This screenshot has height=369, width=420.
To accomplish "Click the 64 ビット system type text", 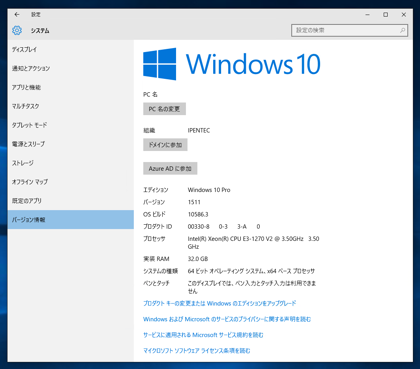I will 251,271.
